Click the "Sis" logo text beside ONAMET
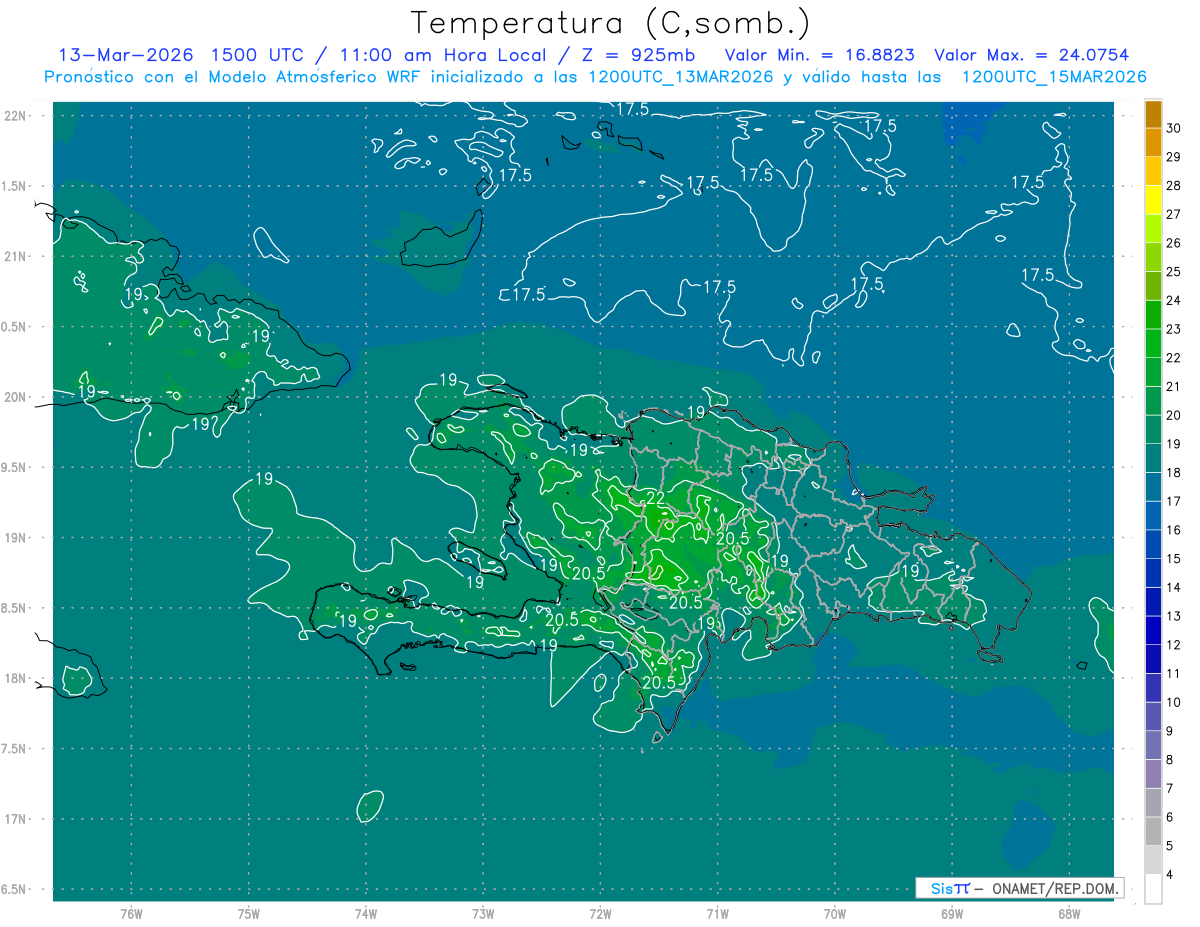The height and width of the screenshot is (927, 1200). (941, 888)
